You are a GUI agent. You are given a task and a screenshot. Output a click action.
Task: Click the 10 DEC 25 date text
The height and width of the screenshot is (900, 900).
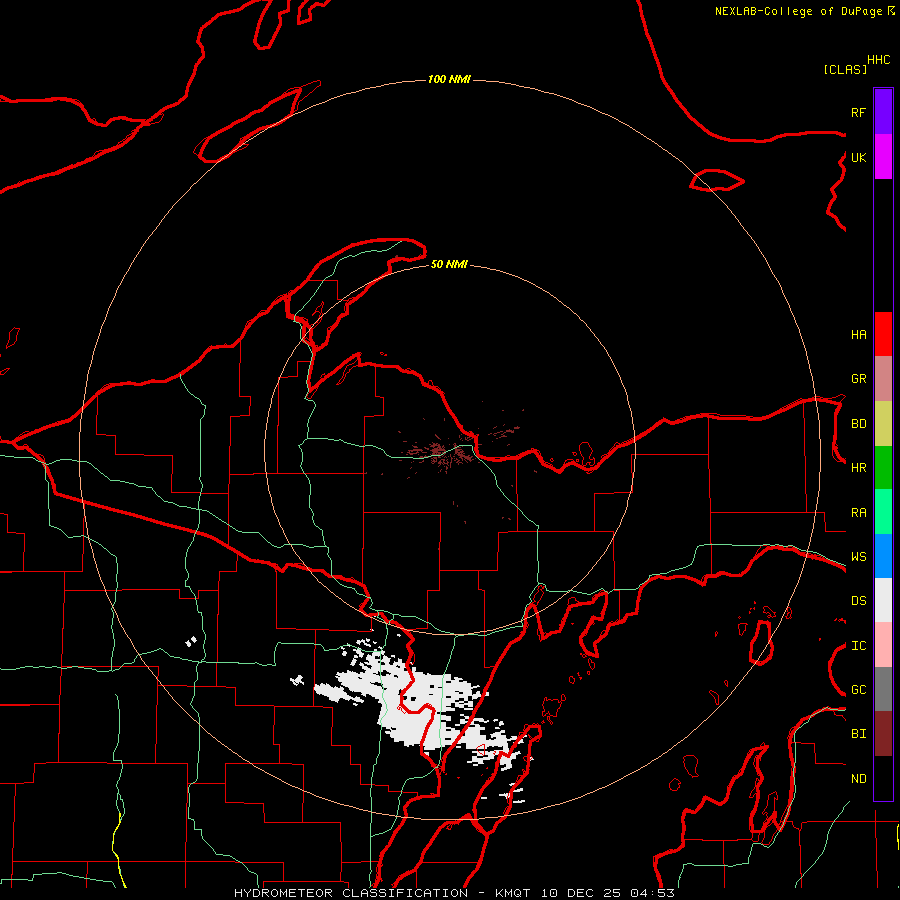point(583,893)
